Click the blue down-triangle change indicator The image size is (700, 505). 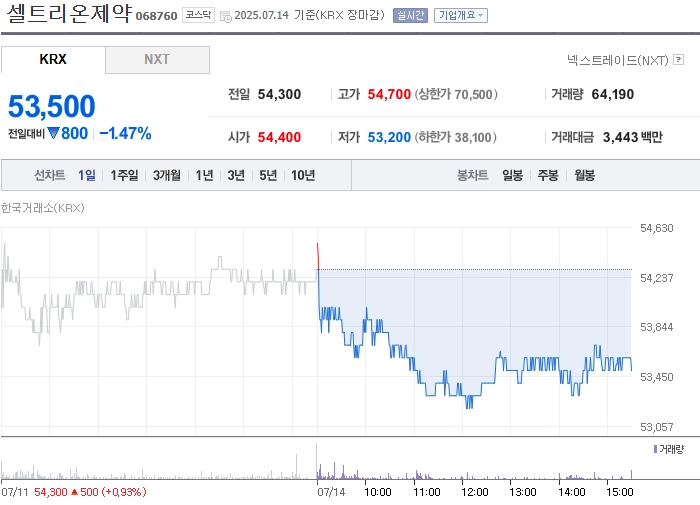pyautogui.click(x=53, y=133)
